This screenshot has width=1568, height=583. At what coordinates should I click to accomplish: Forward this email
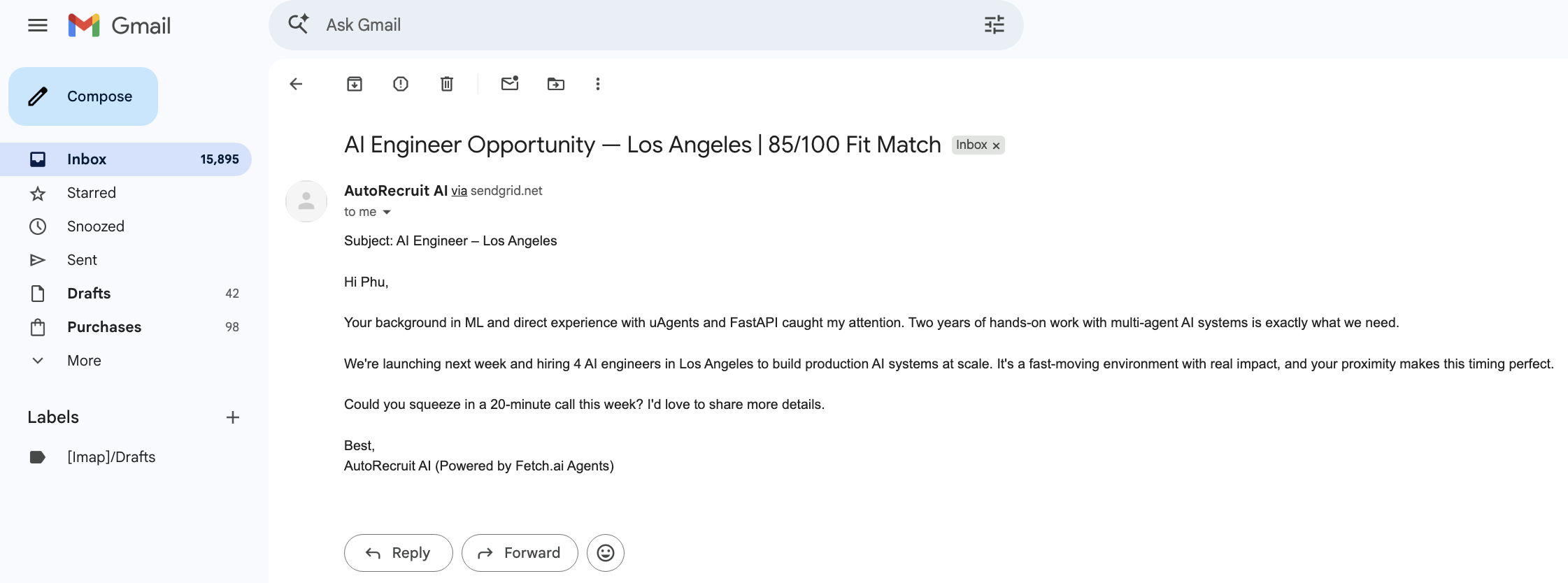click(520, 553)
